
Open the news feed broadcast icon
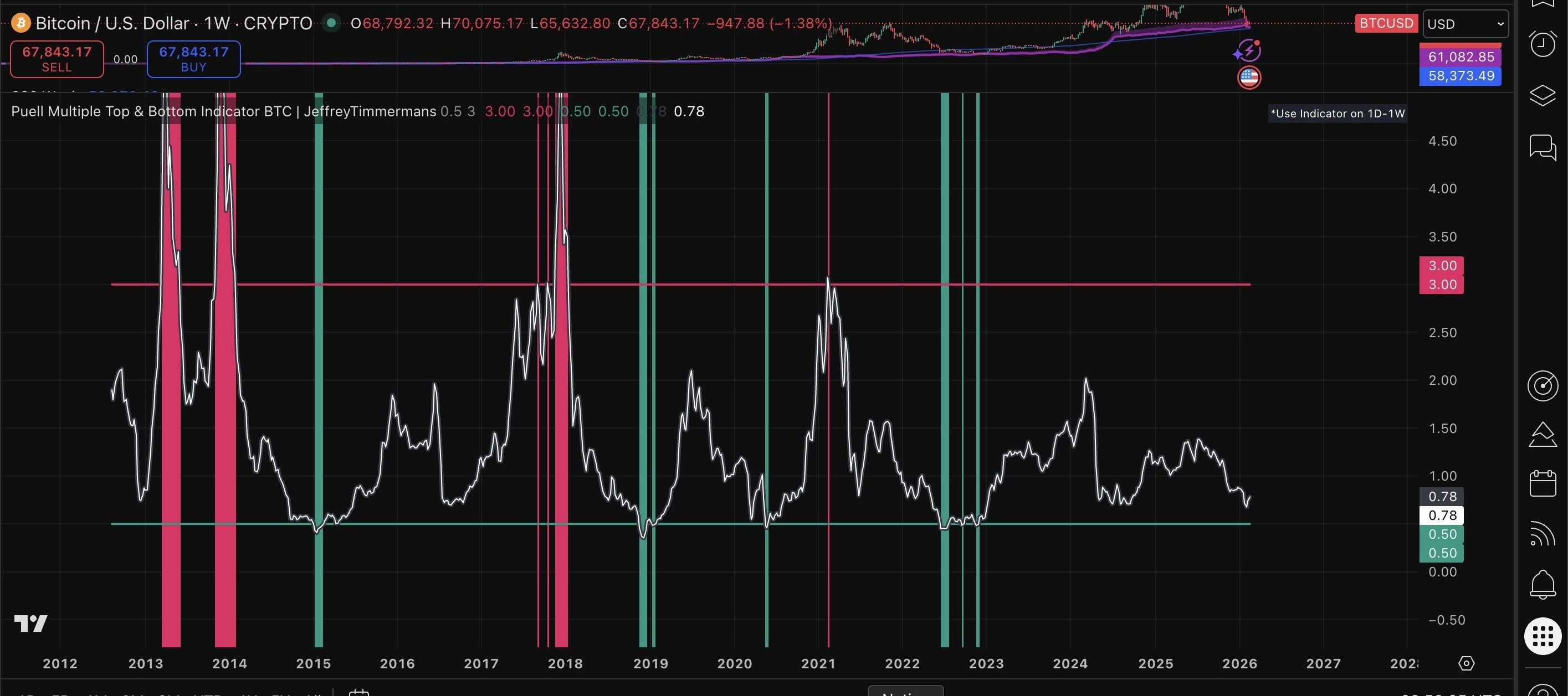(x=1543, y=534)
